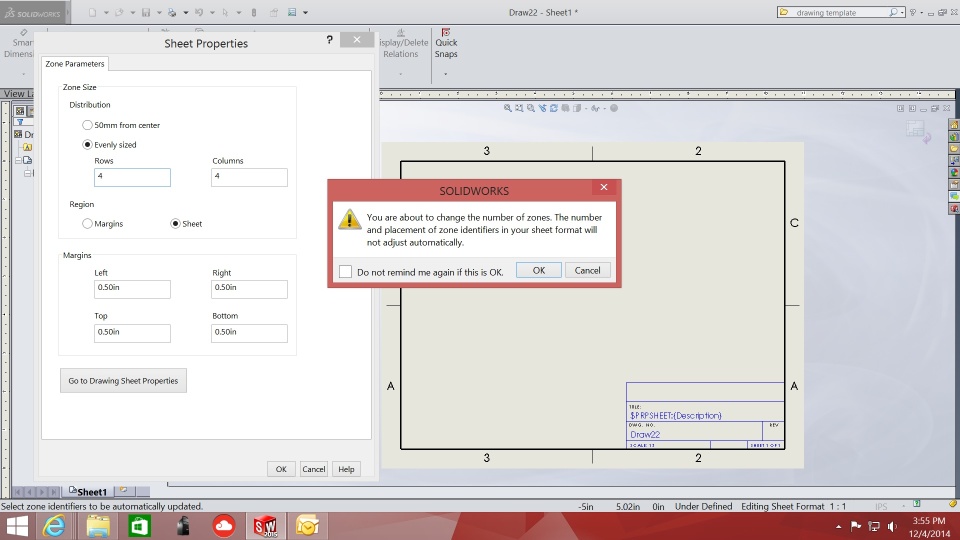
Task: Open the Windows Store taskbar icon
Action: coord(140,526)
